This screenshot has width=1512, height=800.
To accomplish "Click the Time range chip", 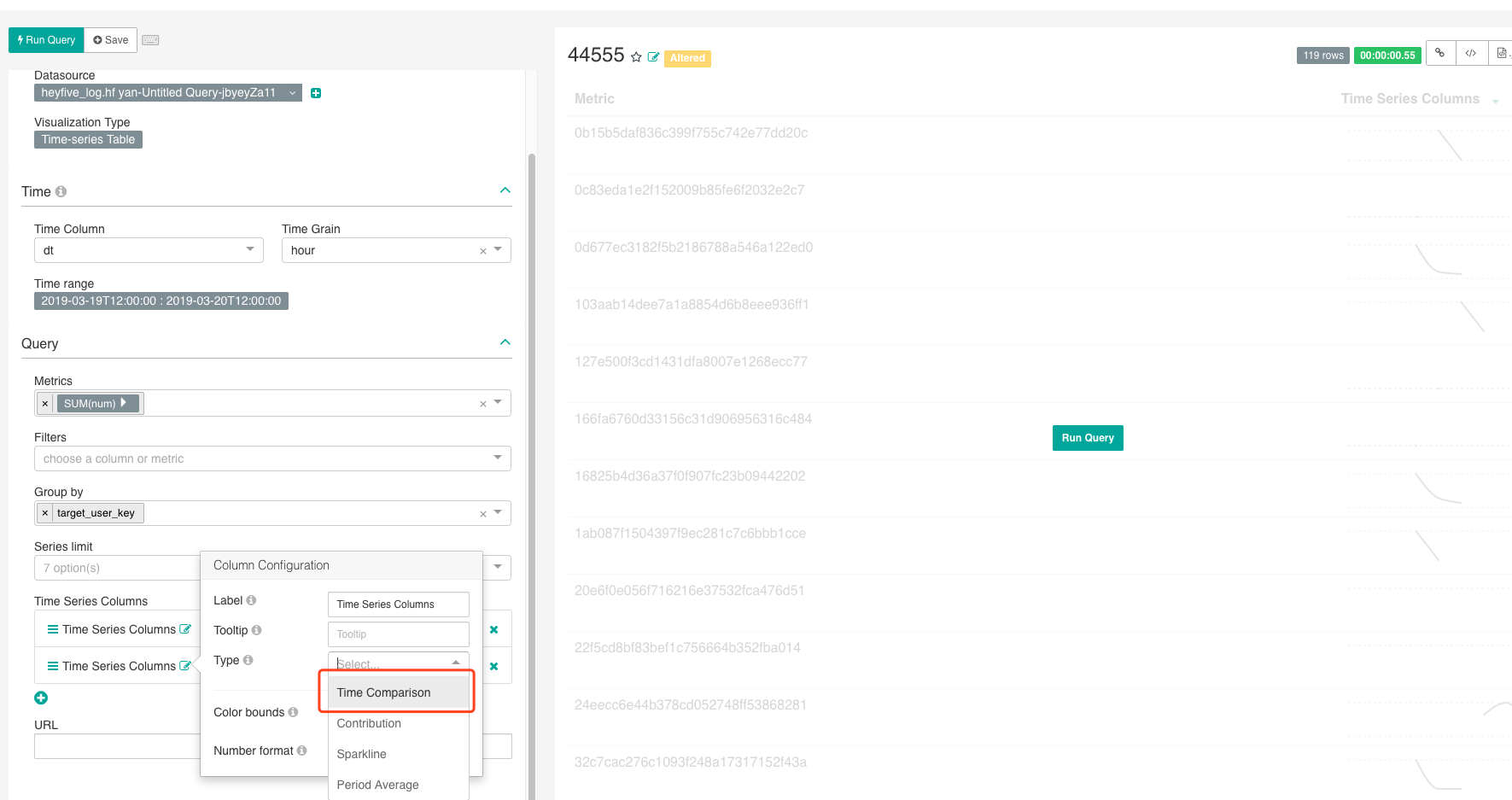I will pos(161,301).
